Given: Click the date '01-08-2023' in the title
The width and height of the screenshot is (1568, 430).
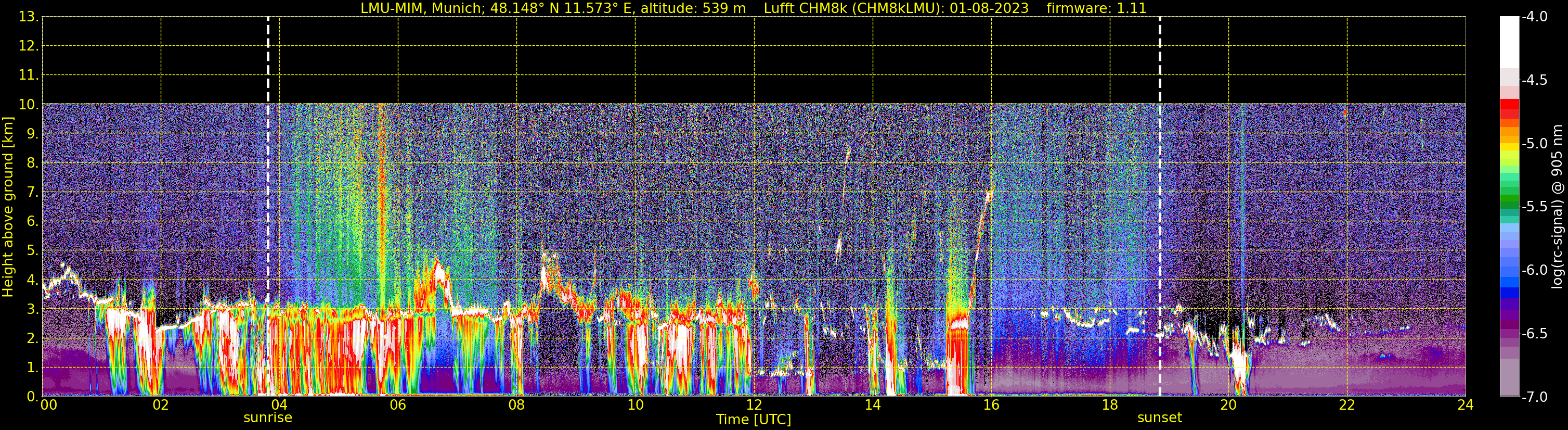Looking at the screenshot, I should coord(989,8).
